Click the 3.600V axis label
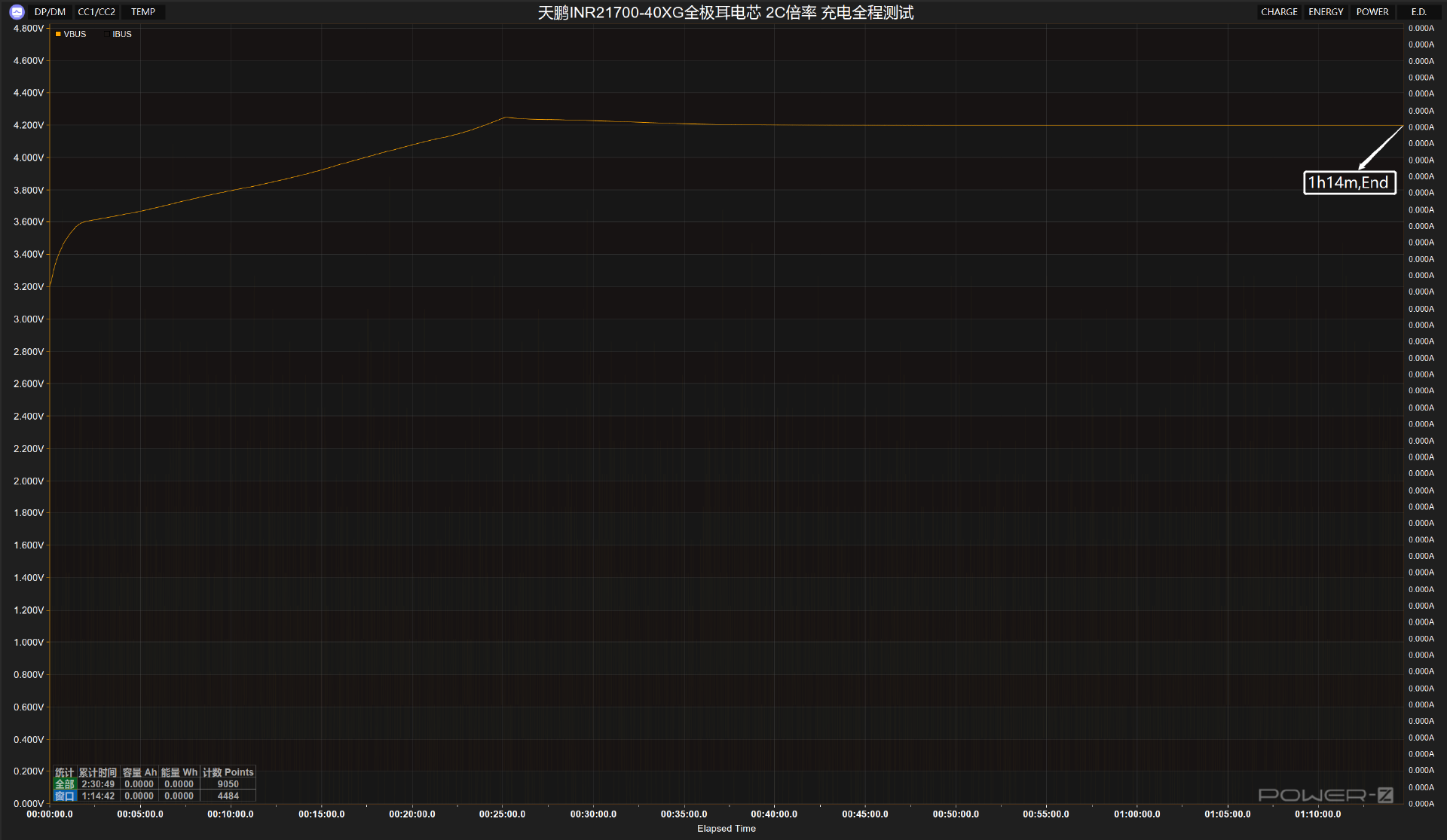The image size is (1447, 840). coord(29,222)
